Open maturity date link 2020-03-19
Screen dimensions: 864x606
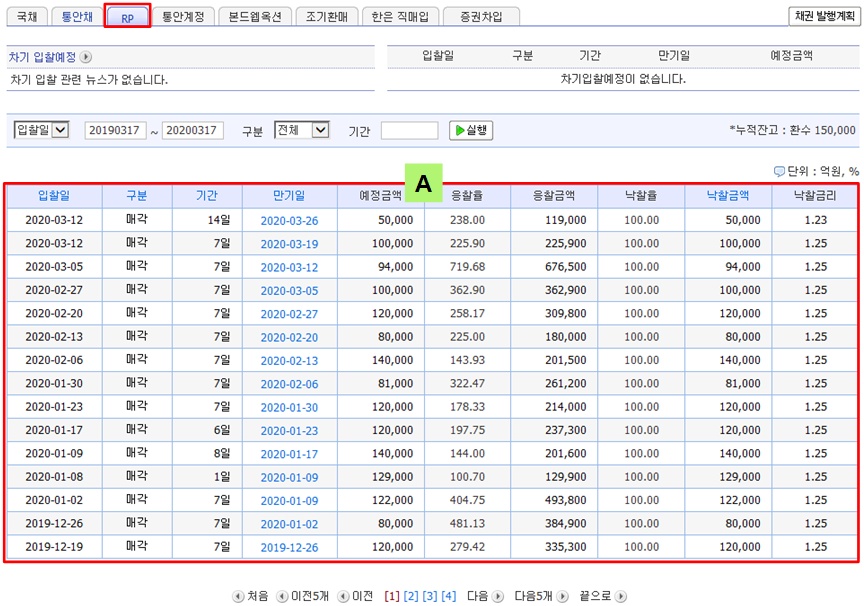point(289,244)
